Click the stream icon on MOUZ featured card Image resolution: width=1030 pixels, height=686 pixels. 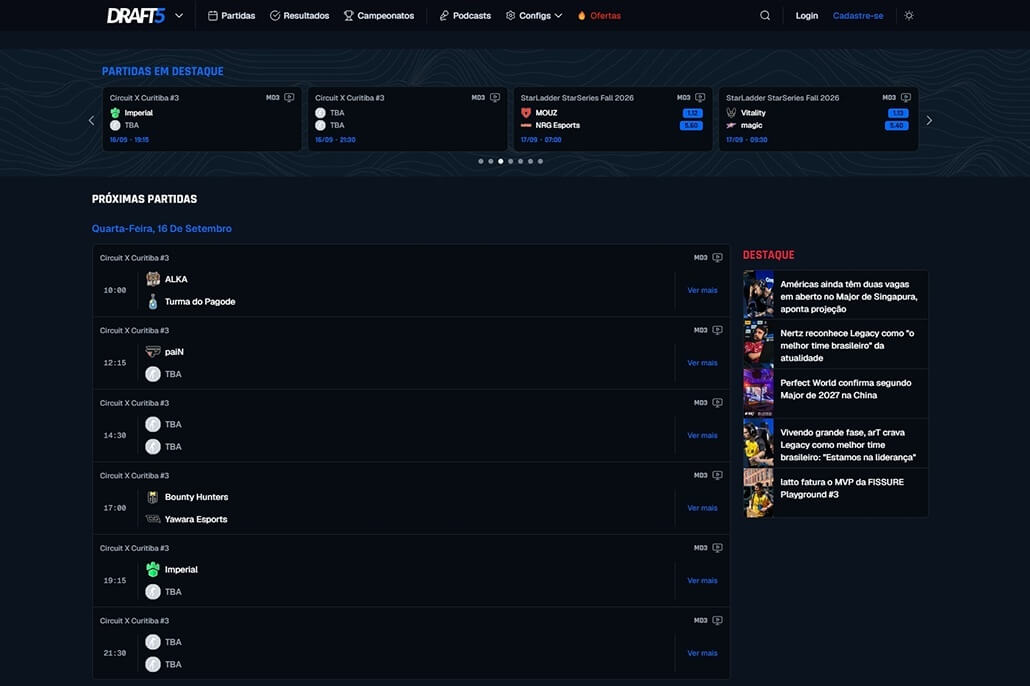coord(700,97)
